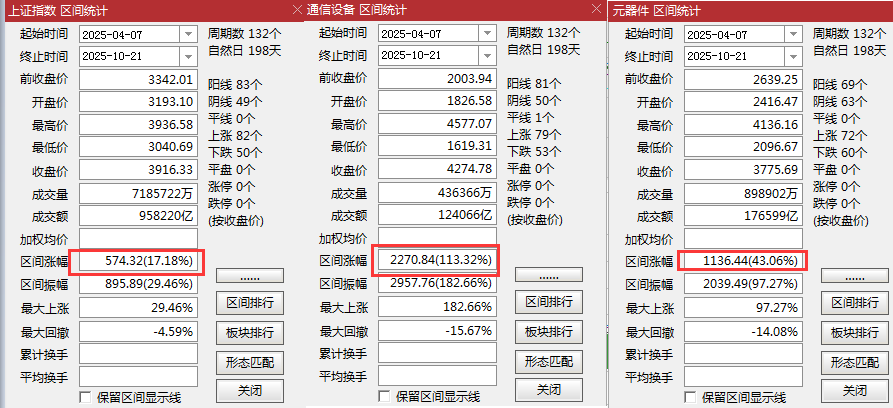The image size is (893, 408).
Task: Check 保留区间显示线 in 上证指数 window
Action: coord(85,397)
